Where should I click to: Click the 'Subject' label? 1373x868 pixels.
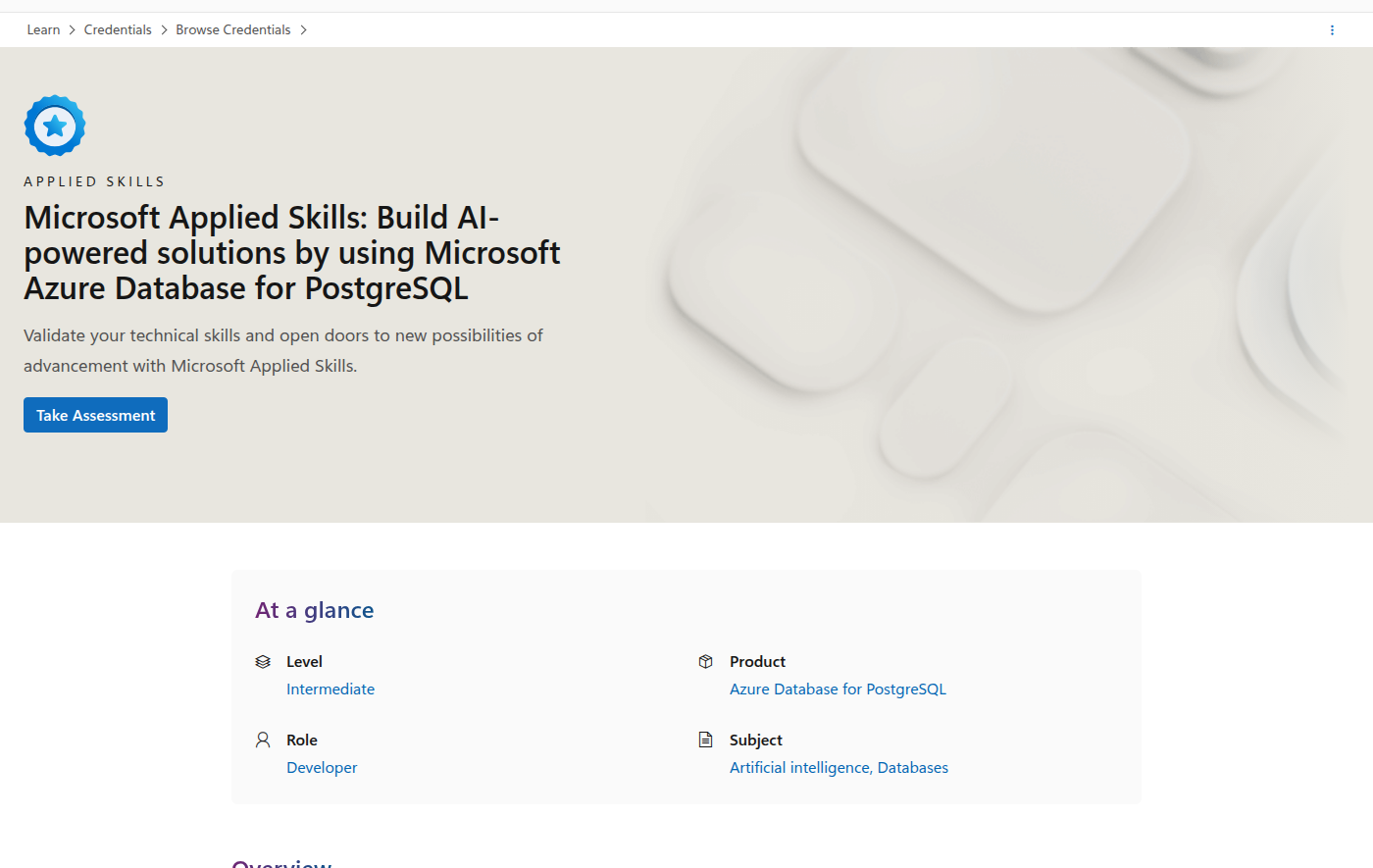pos(756,740)
